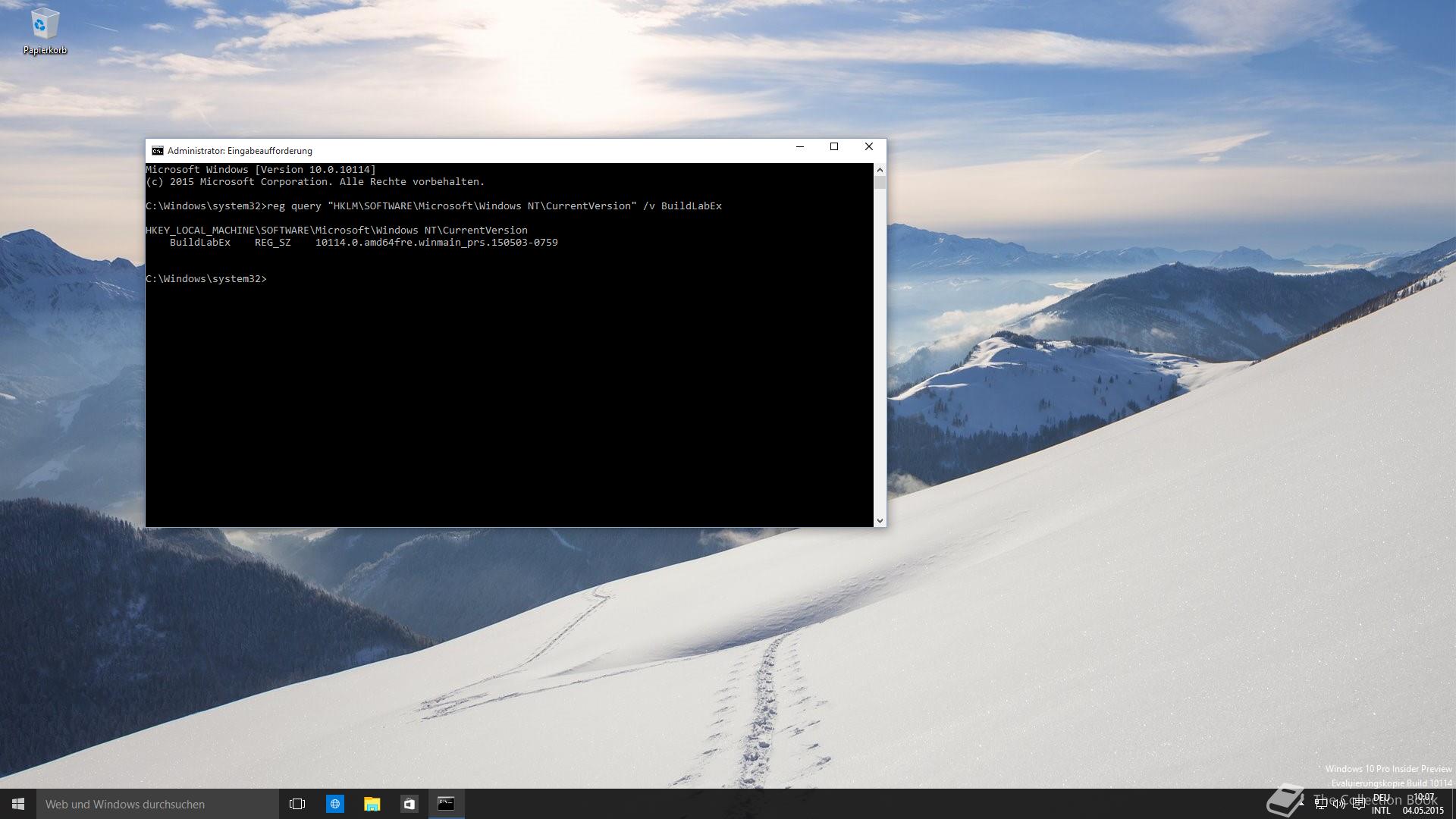Image resolution: width=1456 pixels, height=819 pixels.
Task: Open the network status tray icon
Action: [1321, 804]
